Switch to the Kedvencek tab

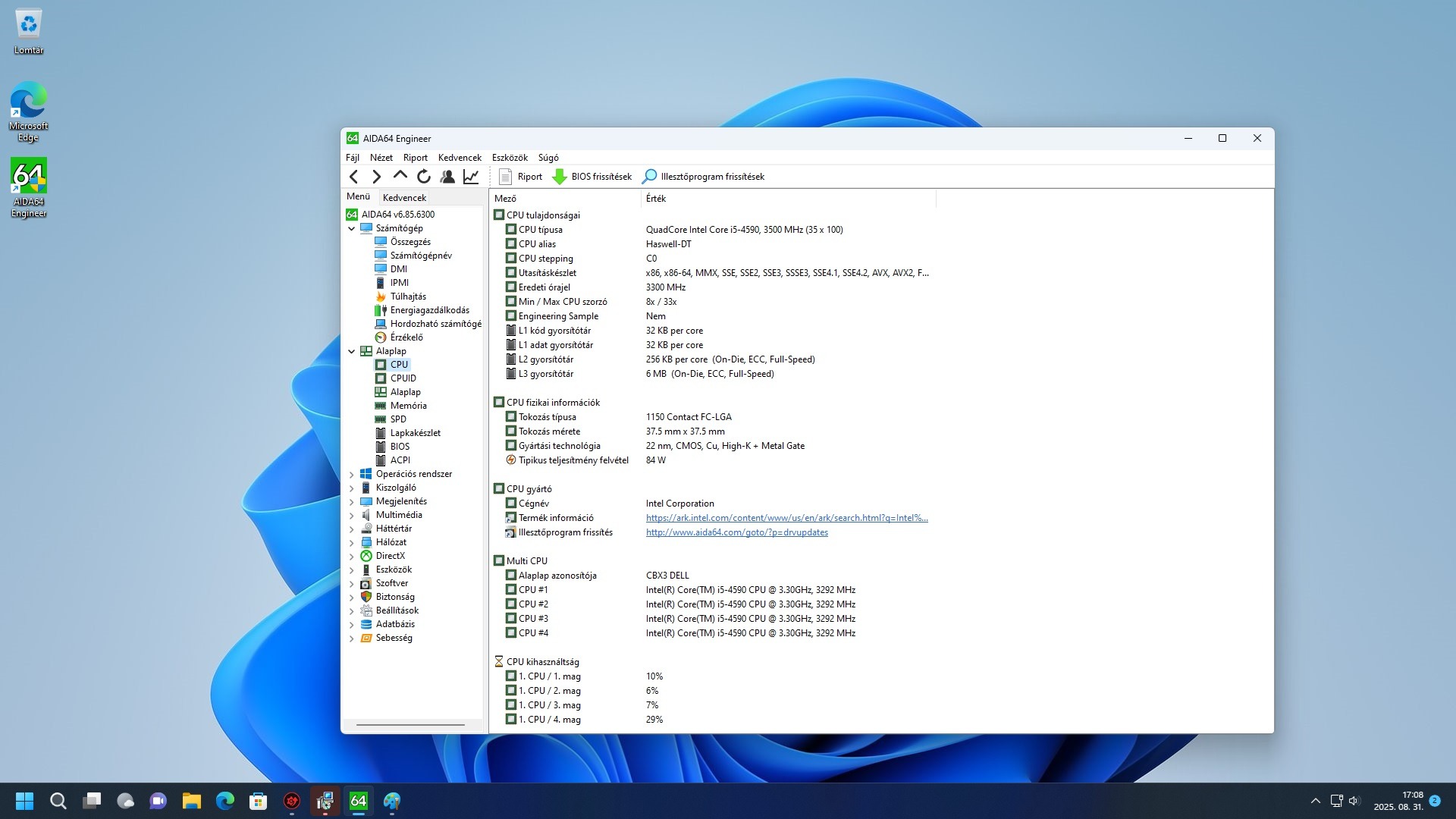[x=404, y=197]
